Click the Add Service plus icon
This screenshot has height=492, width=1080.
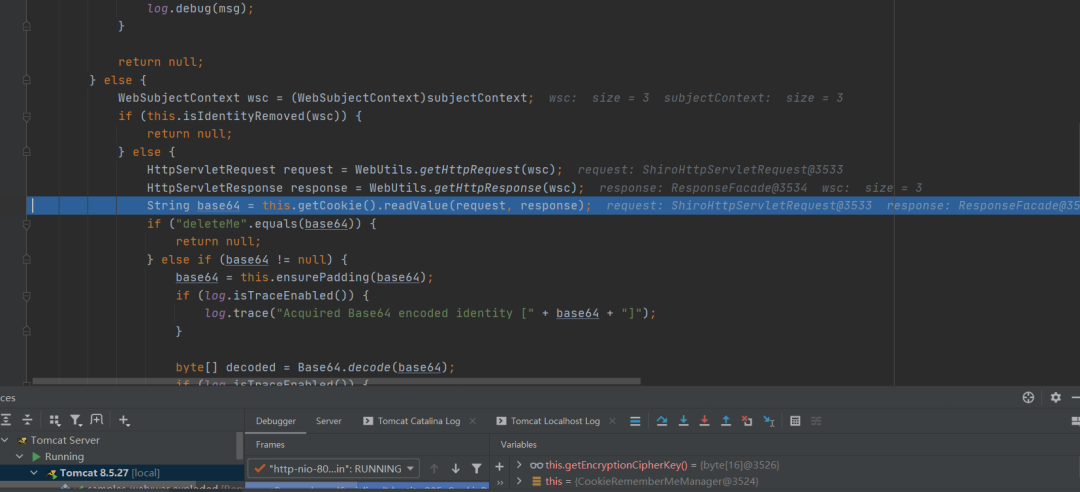[124, 419]
